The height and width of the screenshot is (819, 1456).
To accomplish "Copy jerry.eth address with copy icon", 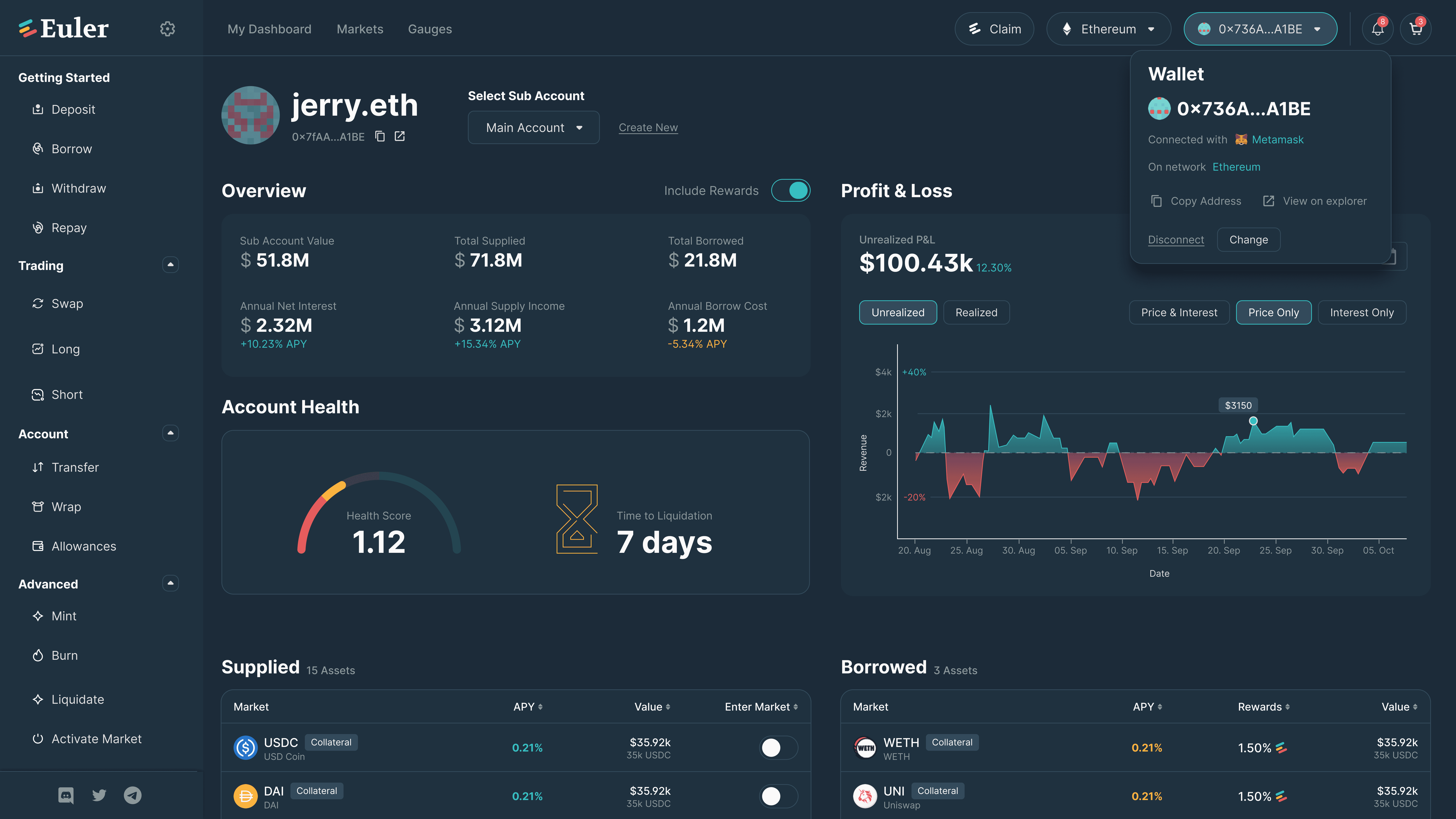I will click(380, 136).
